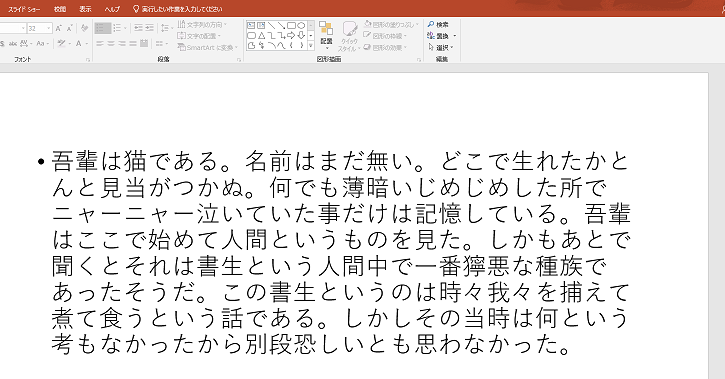Select the arrow line shape
The image size is (725, 379).
pyautogui.click(x=282, y=25)
